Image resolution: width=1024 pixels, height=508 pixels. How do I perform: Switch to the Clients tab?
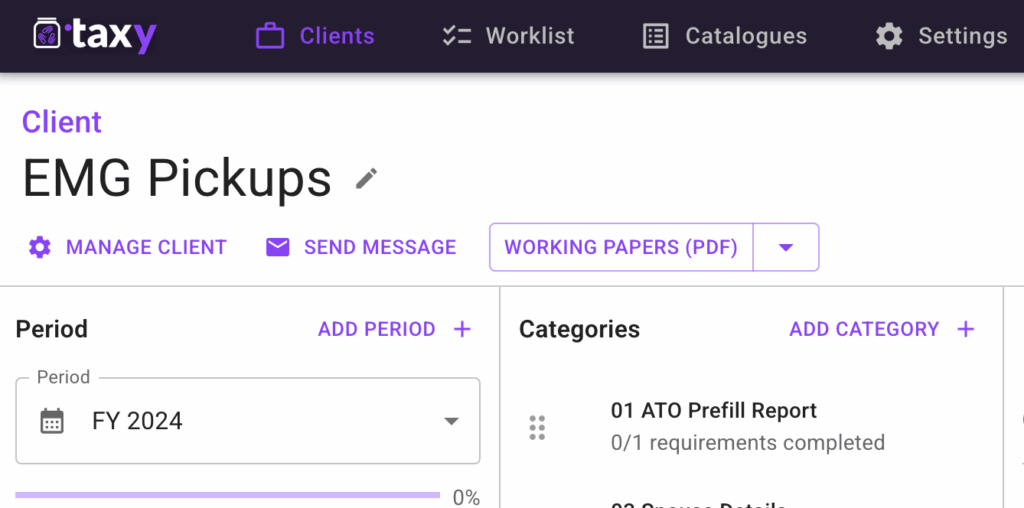point(336,37)
